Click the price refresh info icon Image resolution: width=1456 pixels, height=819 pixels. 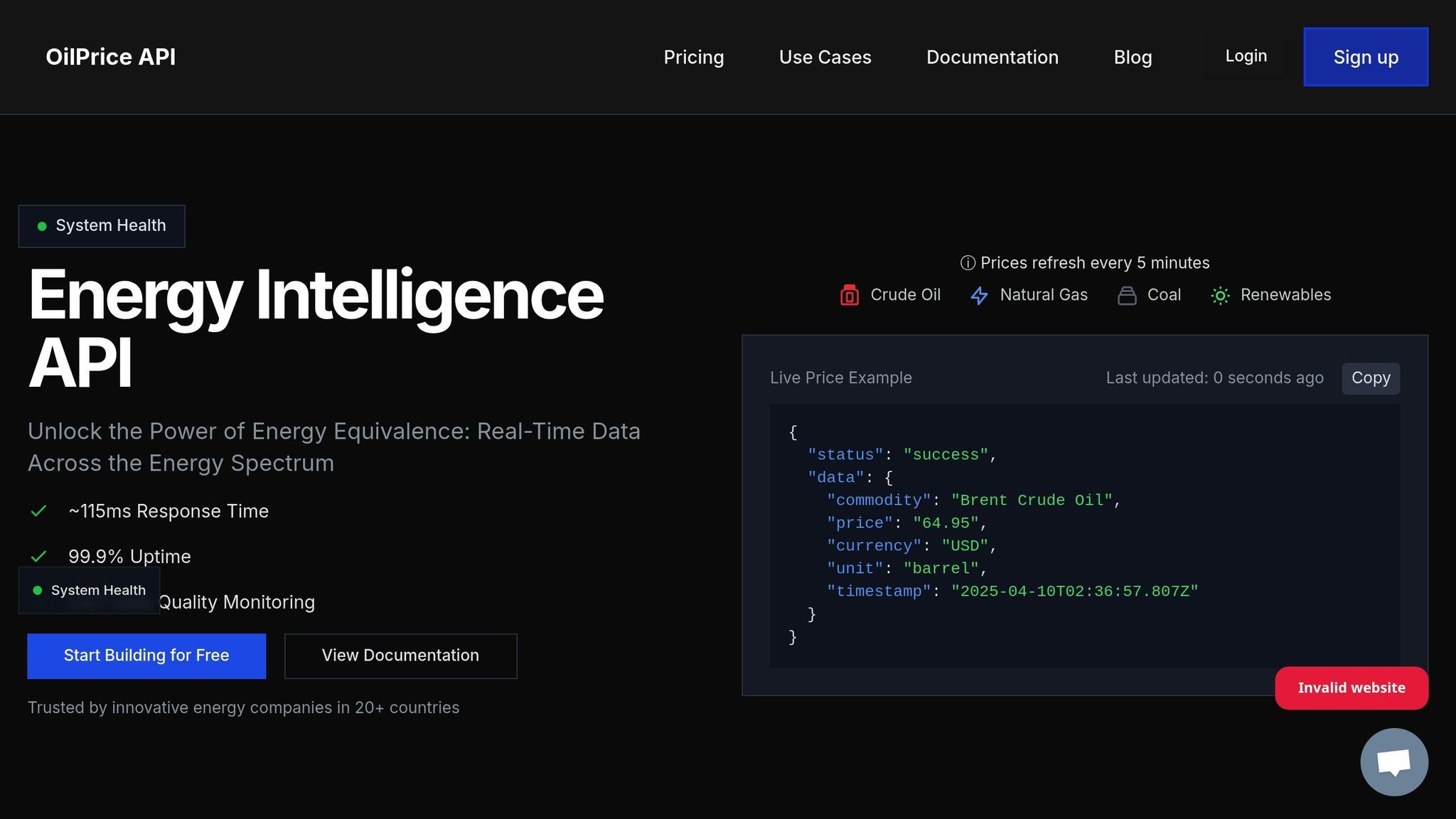pos(968,263)
